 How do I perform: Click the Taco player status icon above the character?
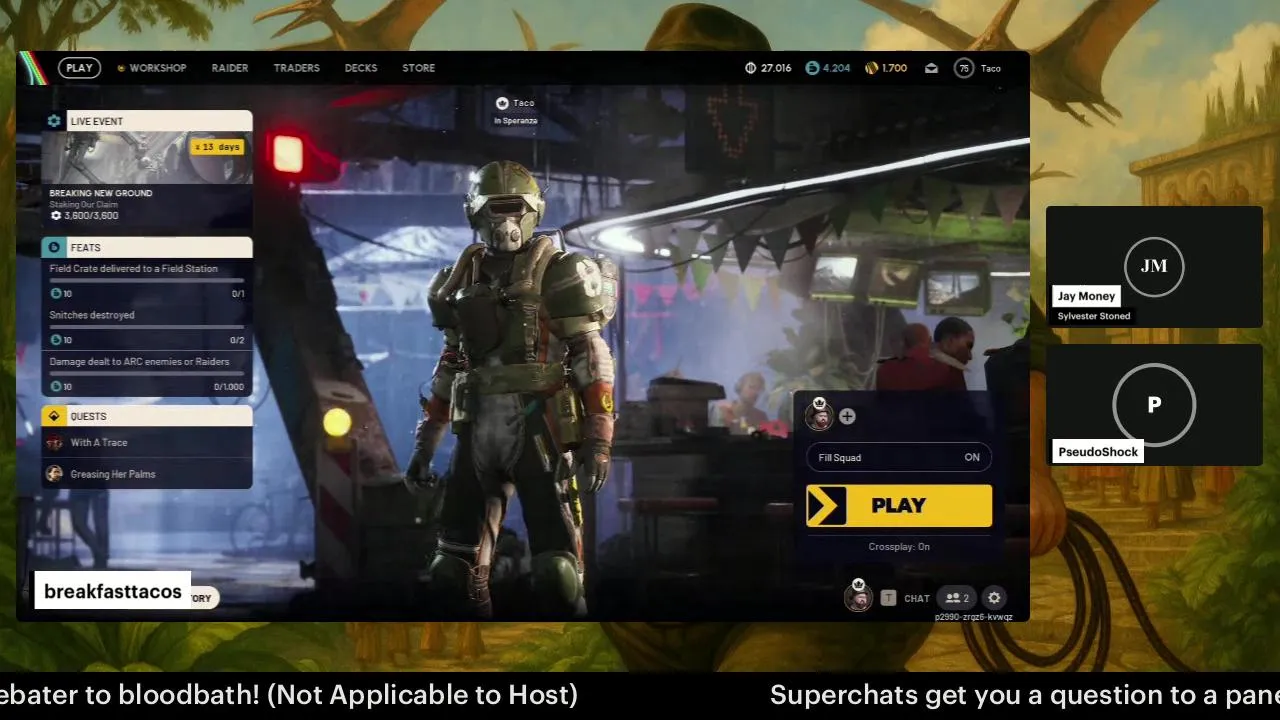[502, 103]
